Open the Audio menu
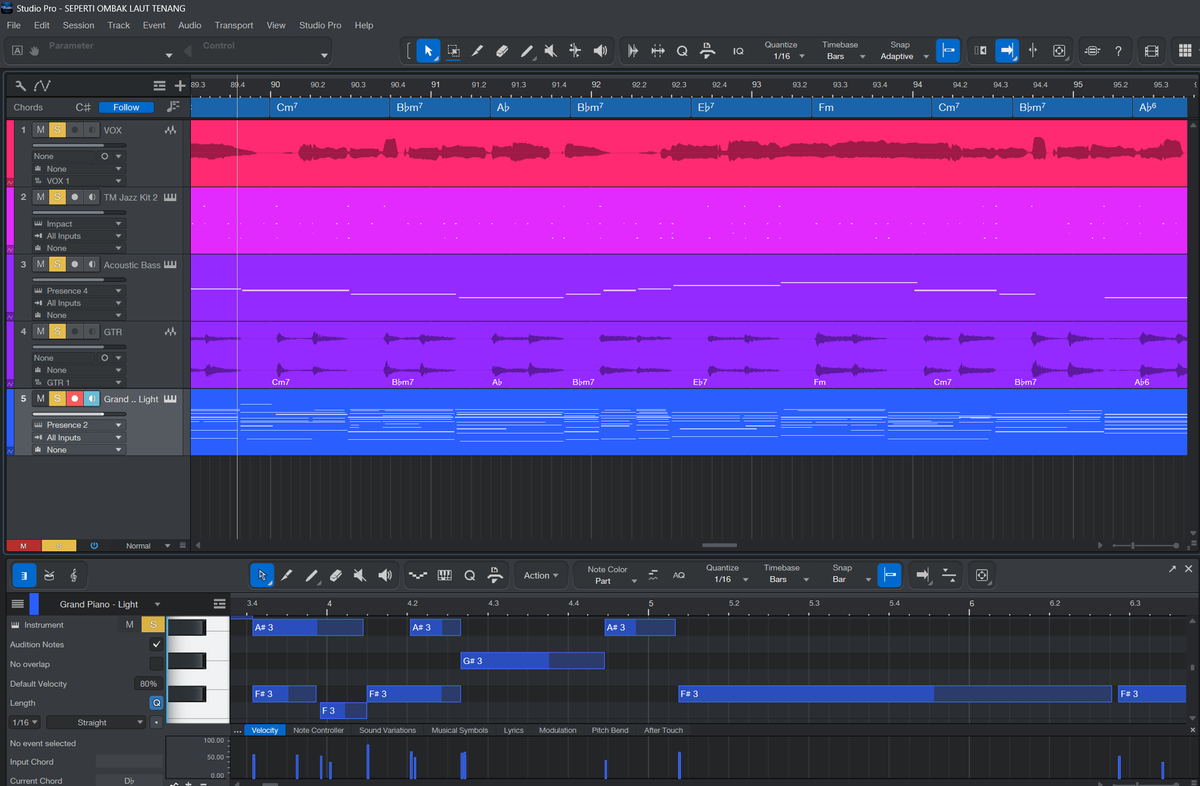Viewport: 1200px width, 786px height. [x=190, y=25]
